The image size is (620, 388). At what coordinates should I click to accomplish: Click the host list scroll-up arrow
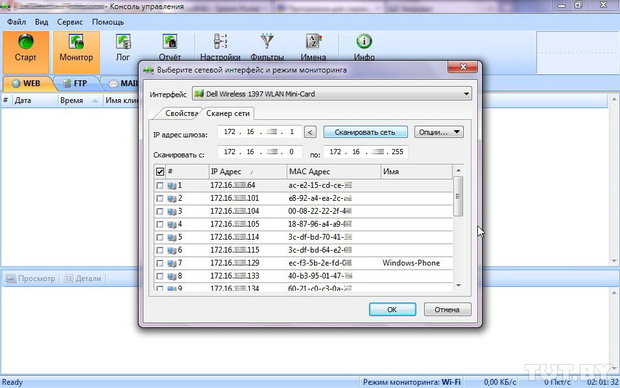click(x=458, y=170)
